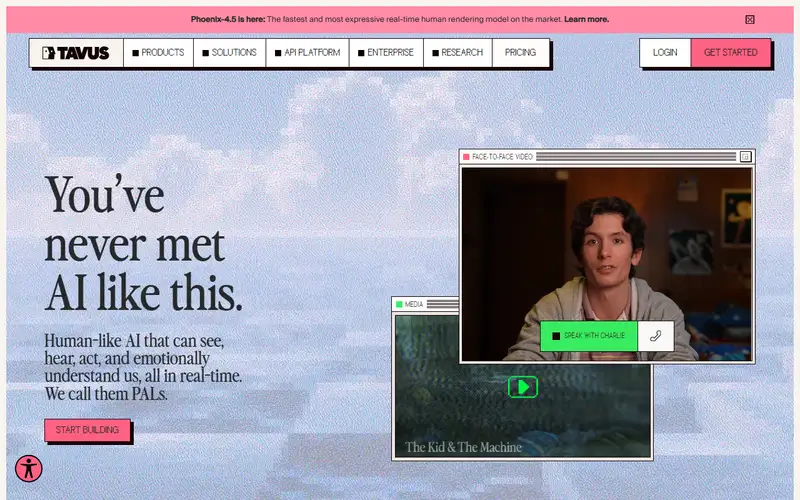Click the green square in Media title bar

click(399, 305)
